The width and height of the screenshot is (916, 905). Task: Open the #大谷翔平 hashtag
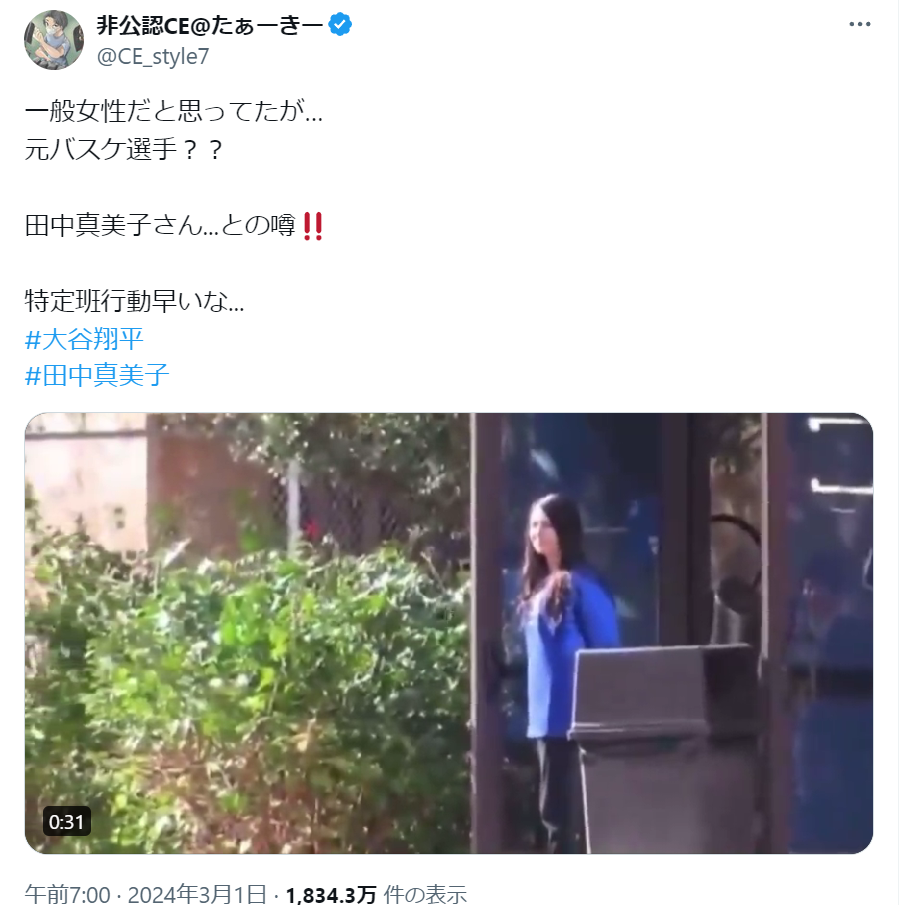[84, 339]
